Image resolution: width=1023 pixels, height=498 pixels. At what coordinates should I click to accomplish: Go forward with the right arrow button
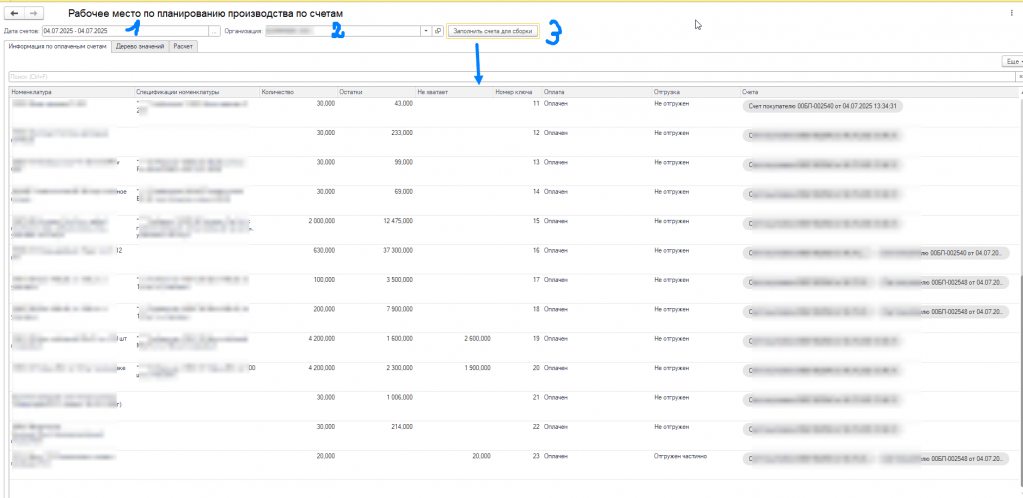pyautogui.click(x=34, y=13)
